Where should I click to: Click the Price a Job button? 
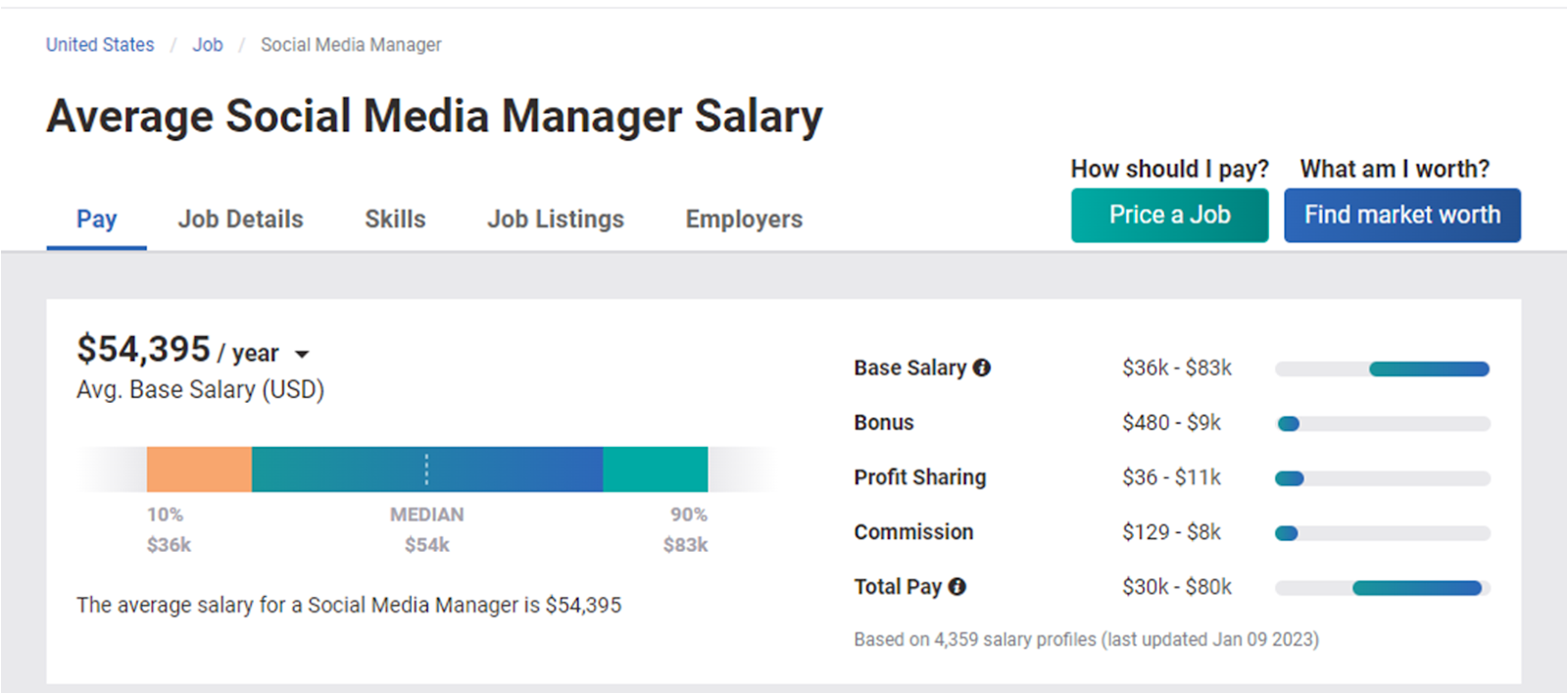(1169, 215)
